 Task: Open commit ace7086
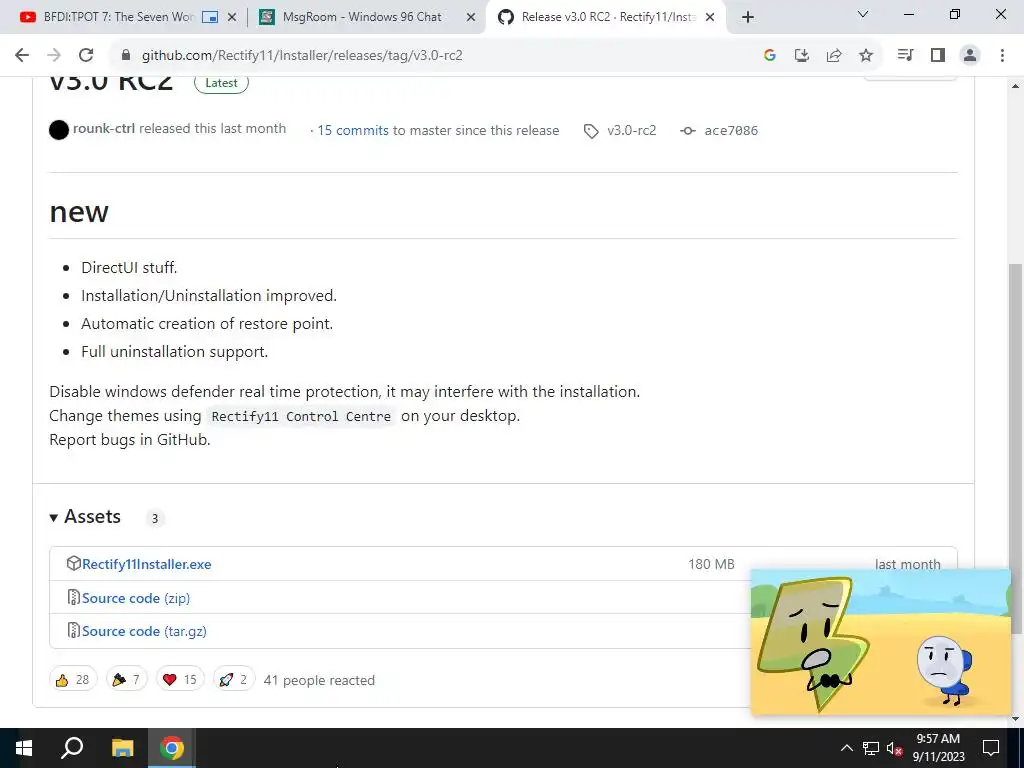point(731,131)
